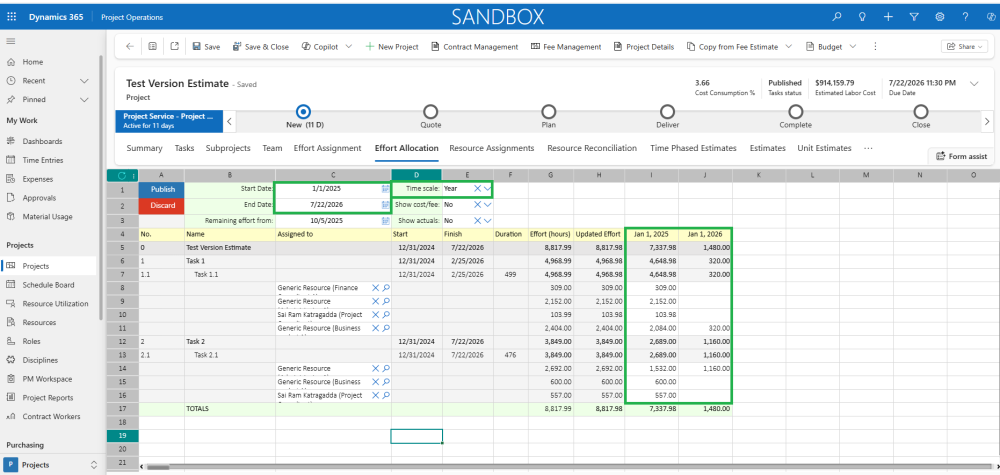Show more tabs via ellipsis
Screen dimensions: 1000x475
(x=868, y=148)
